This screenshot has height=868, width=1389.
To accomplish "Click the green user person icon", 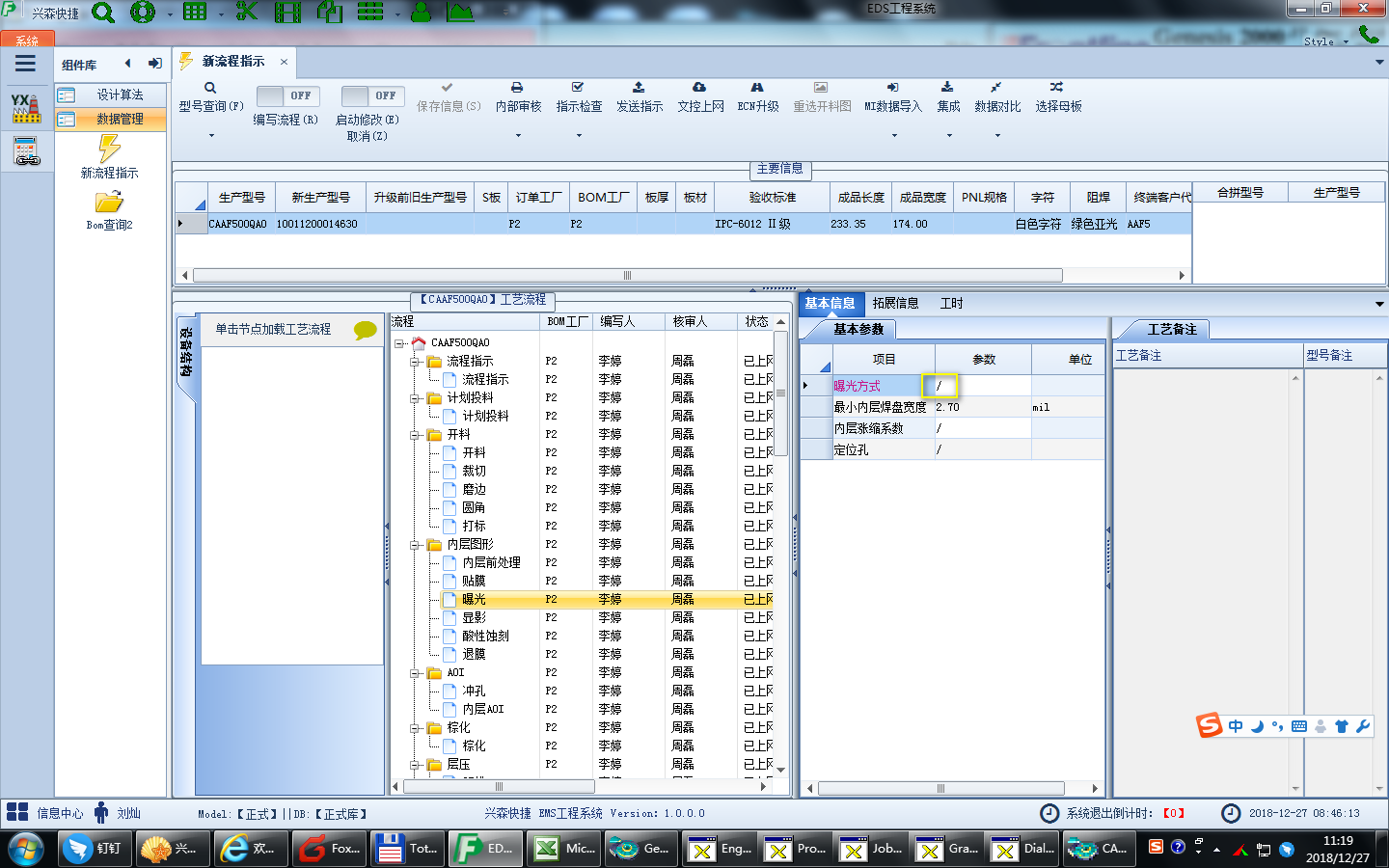I will pyautogui.click(x=421, y=13).
